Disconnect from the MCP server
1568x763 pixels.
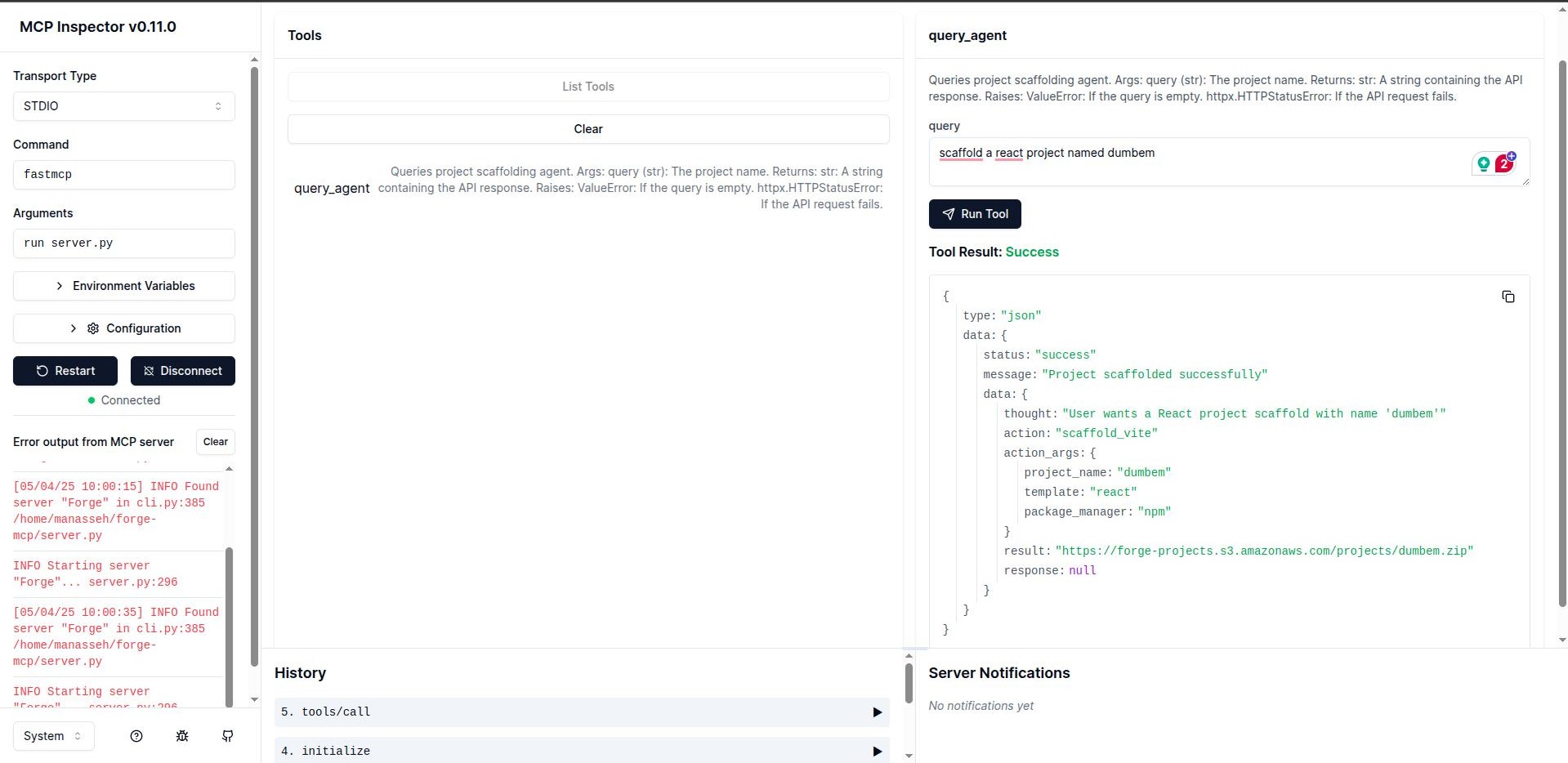[x=183, y=370]
